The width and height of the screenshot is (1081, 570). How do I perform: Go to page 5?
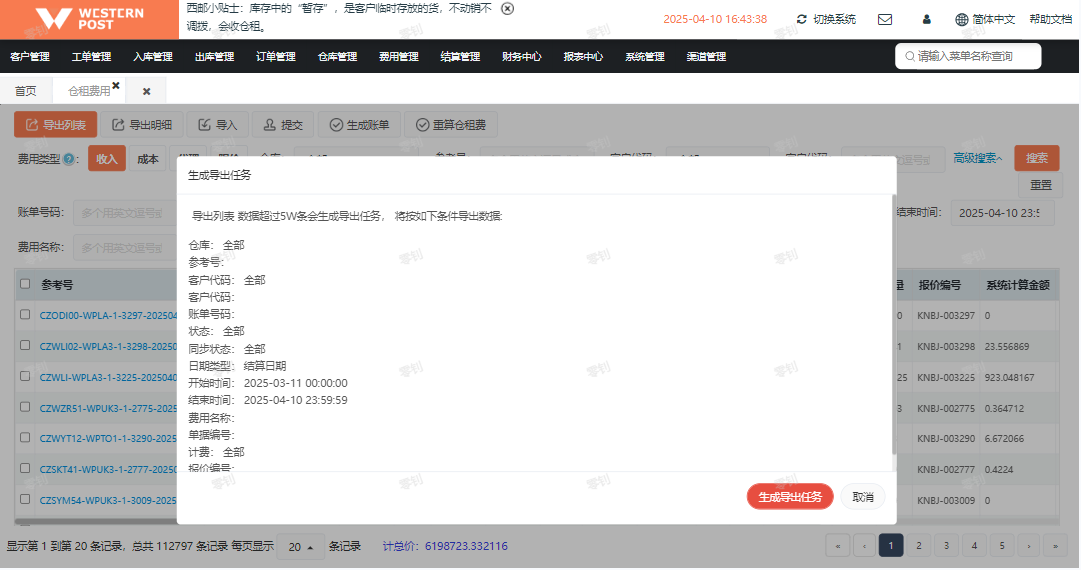pyautogui.click(x=1002, y=546)
